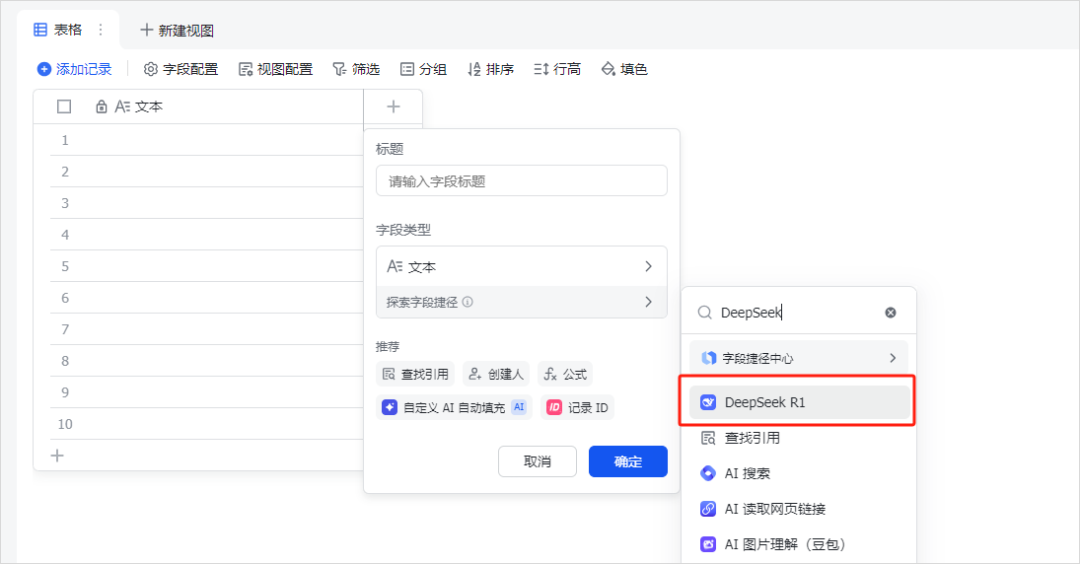This screenshot has width=1080, height=564.
Task: Select DeepSeek R1 from results
Action: (798, 402)
